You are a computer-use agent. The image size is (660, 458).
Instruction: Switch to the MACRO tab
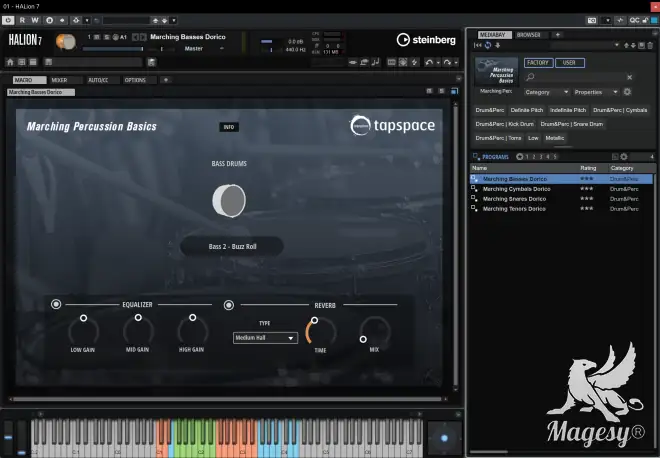[x=29, y=80]
